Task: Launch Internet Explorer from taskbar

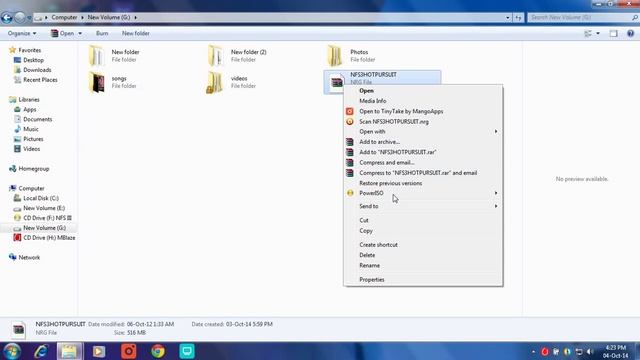Action: click(41, 351)
